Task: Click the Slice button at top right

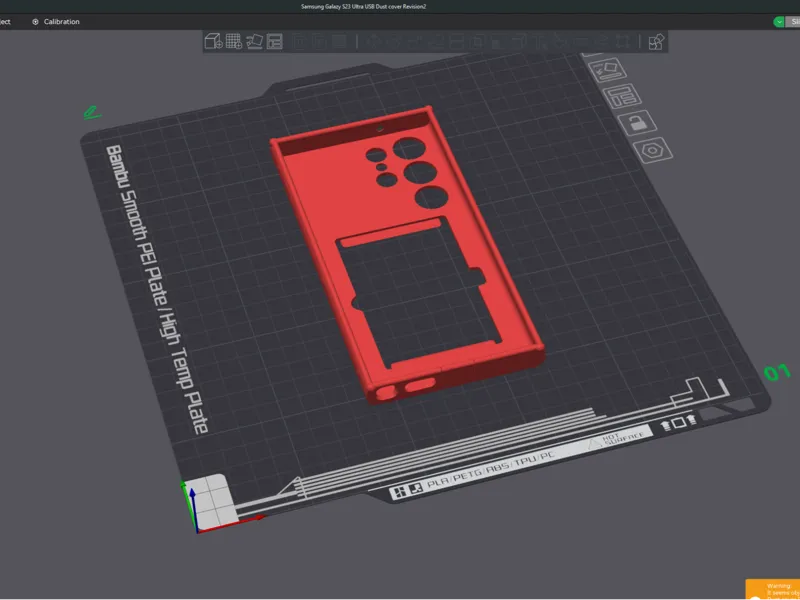Action: (793, 21)
